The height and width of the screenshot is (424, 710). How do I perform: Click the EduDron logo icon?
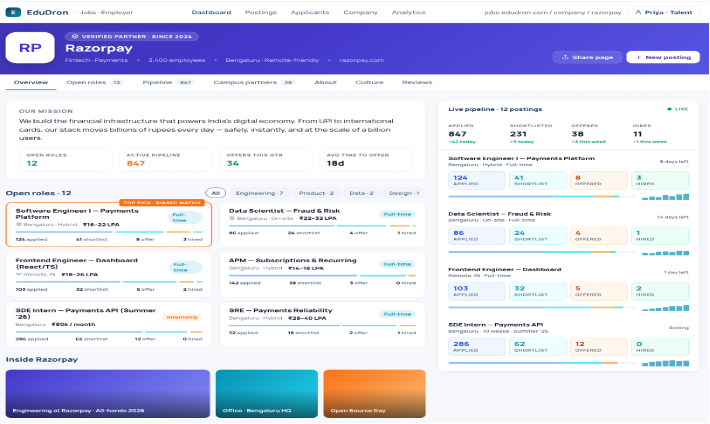pyautogui.click(x=13, y=12)
